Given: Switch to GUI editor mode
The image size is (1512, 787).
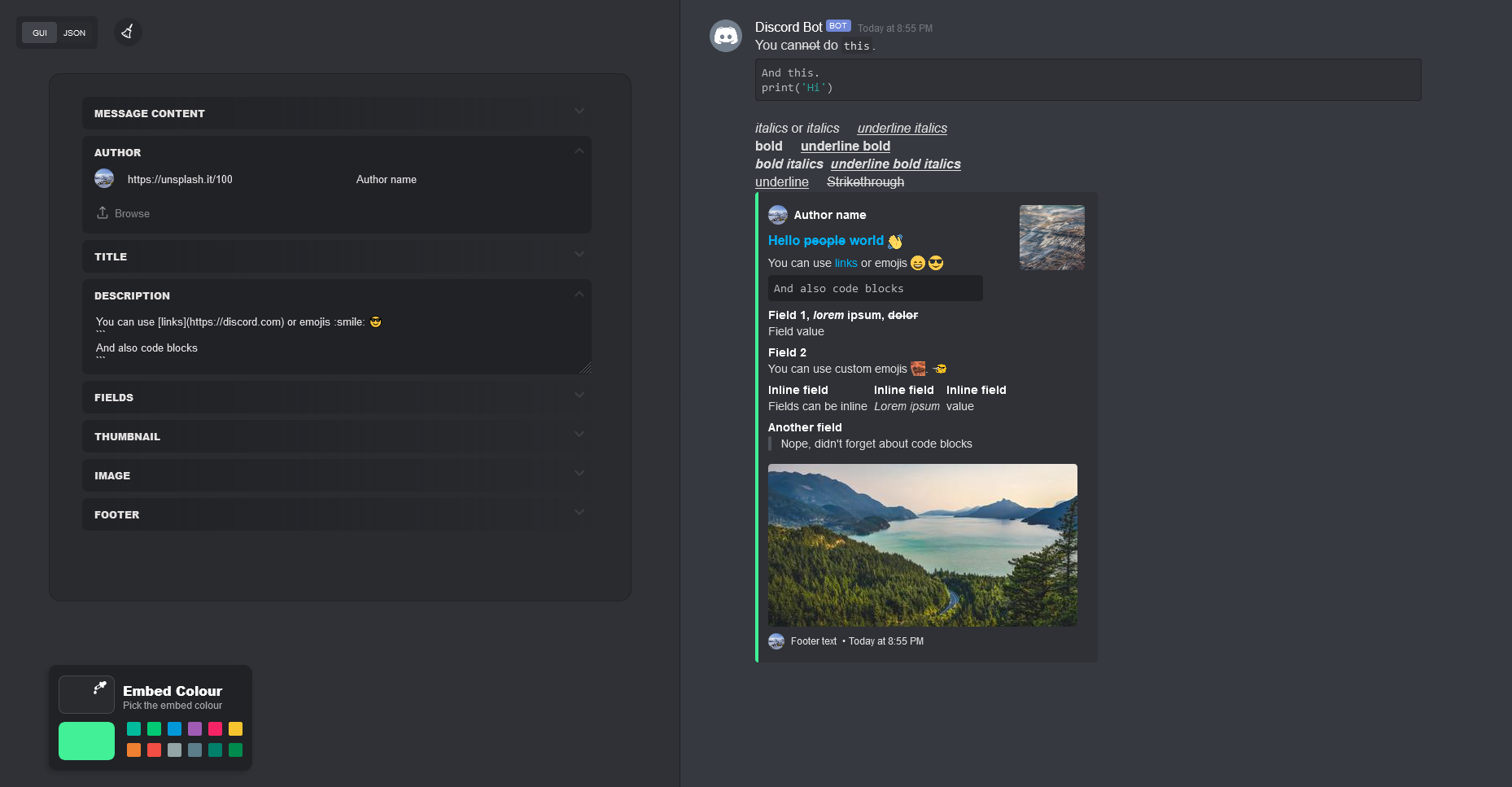Looking at the screenshot, I should (40, 33).
